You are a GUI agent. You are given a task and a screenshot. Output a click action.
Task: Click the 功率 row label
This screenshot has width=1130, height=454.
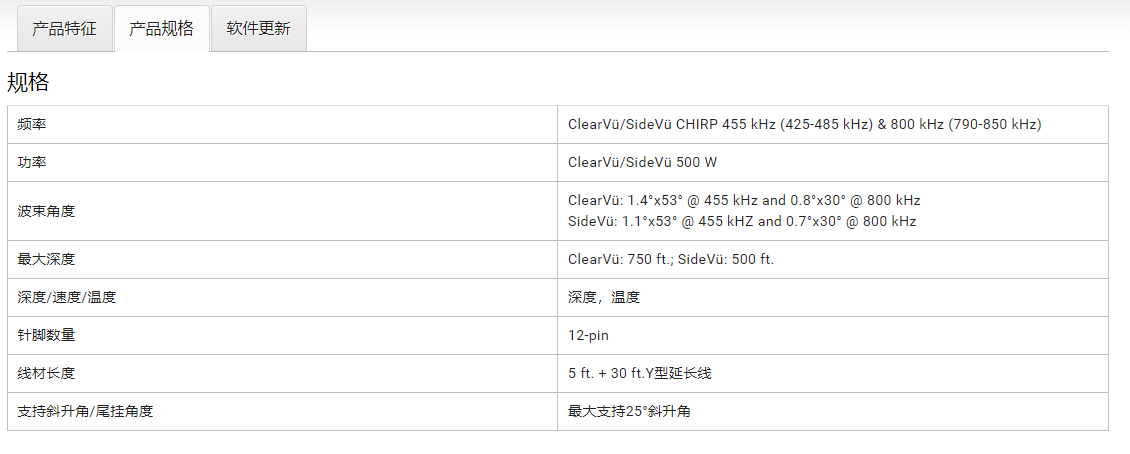point(32,162)
